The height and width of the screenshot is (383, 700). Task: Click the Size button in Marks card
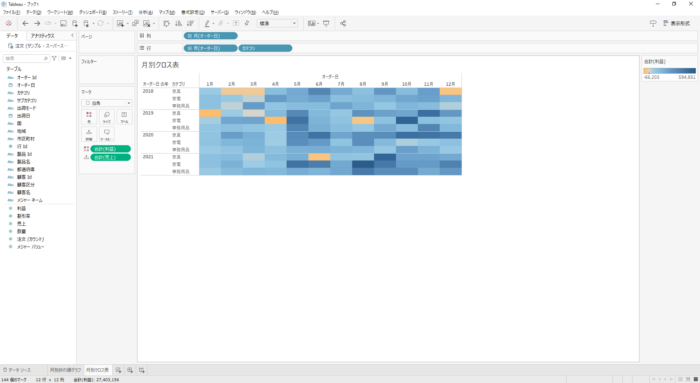coord(107,117)
